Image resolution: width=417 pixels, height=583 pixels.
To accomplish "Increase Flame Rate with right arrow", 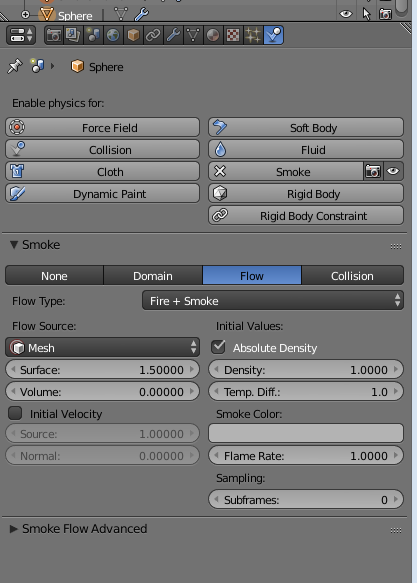I will tap(396, 455).
